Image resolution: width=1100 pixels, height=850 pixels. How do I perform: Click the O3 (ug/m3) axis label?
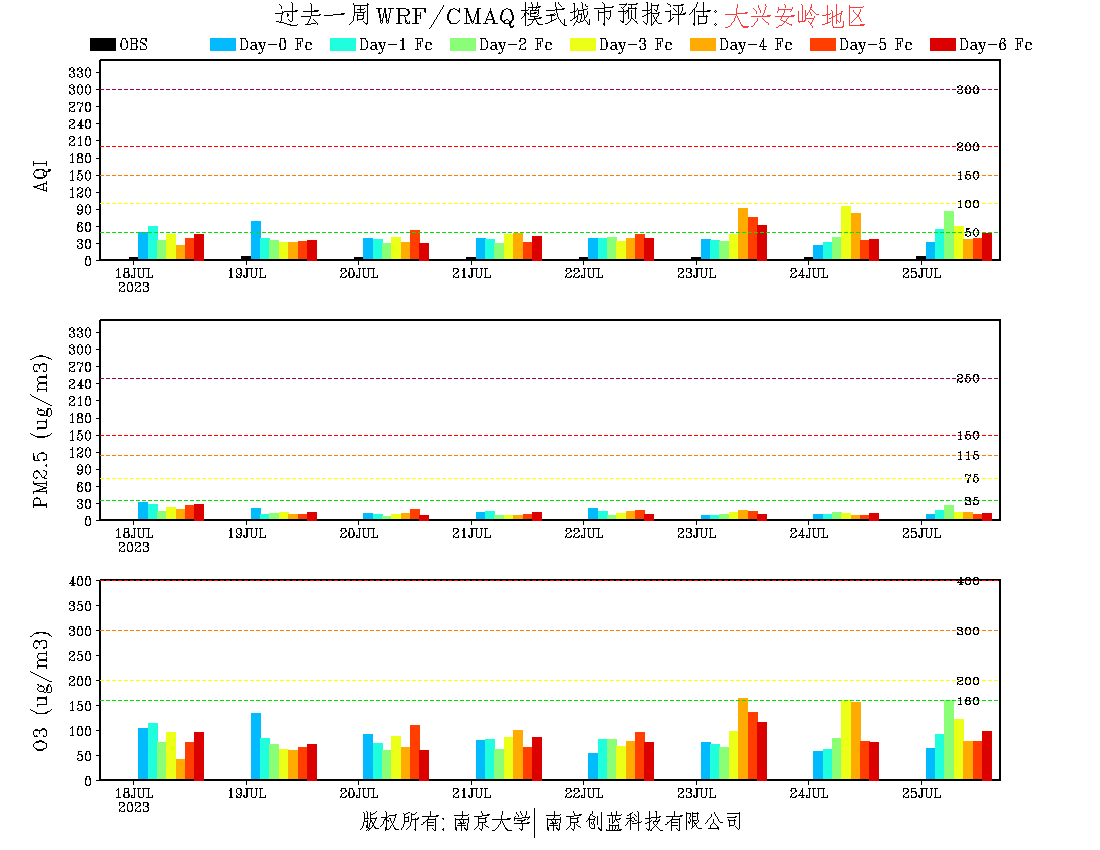(42, 690)
